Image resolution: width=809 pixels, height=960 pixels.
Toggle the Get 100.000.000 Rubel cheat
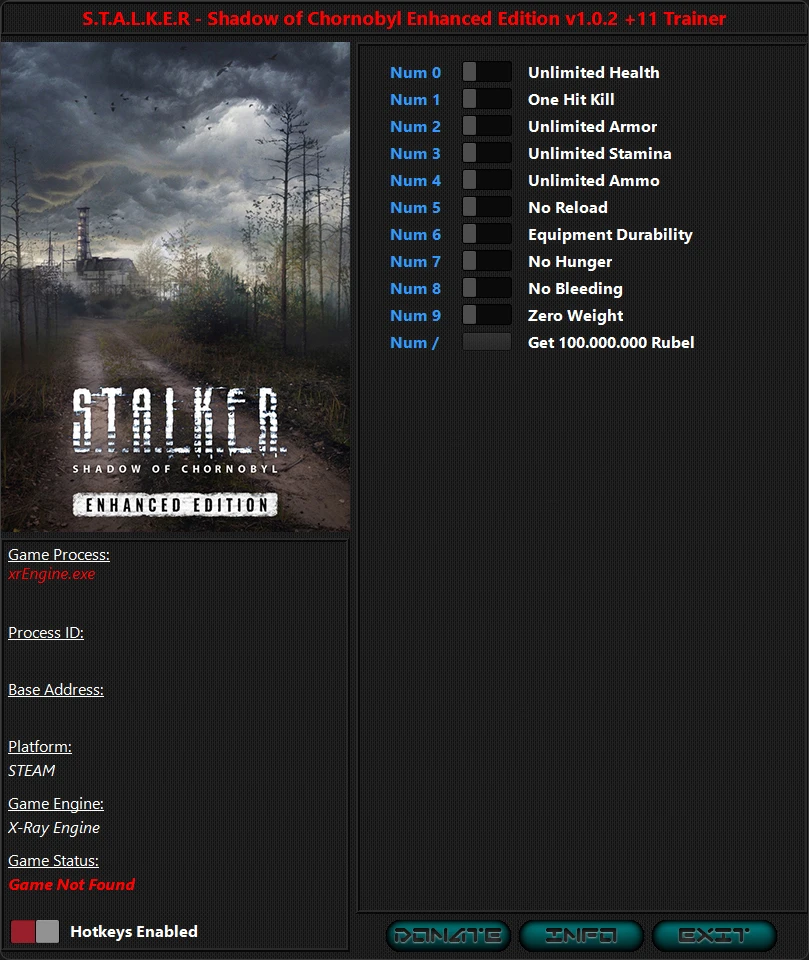[486, 342]
